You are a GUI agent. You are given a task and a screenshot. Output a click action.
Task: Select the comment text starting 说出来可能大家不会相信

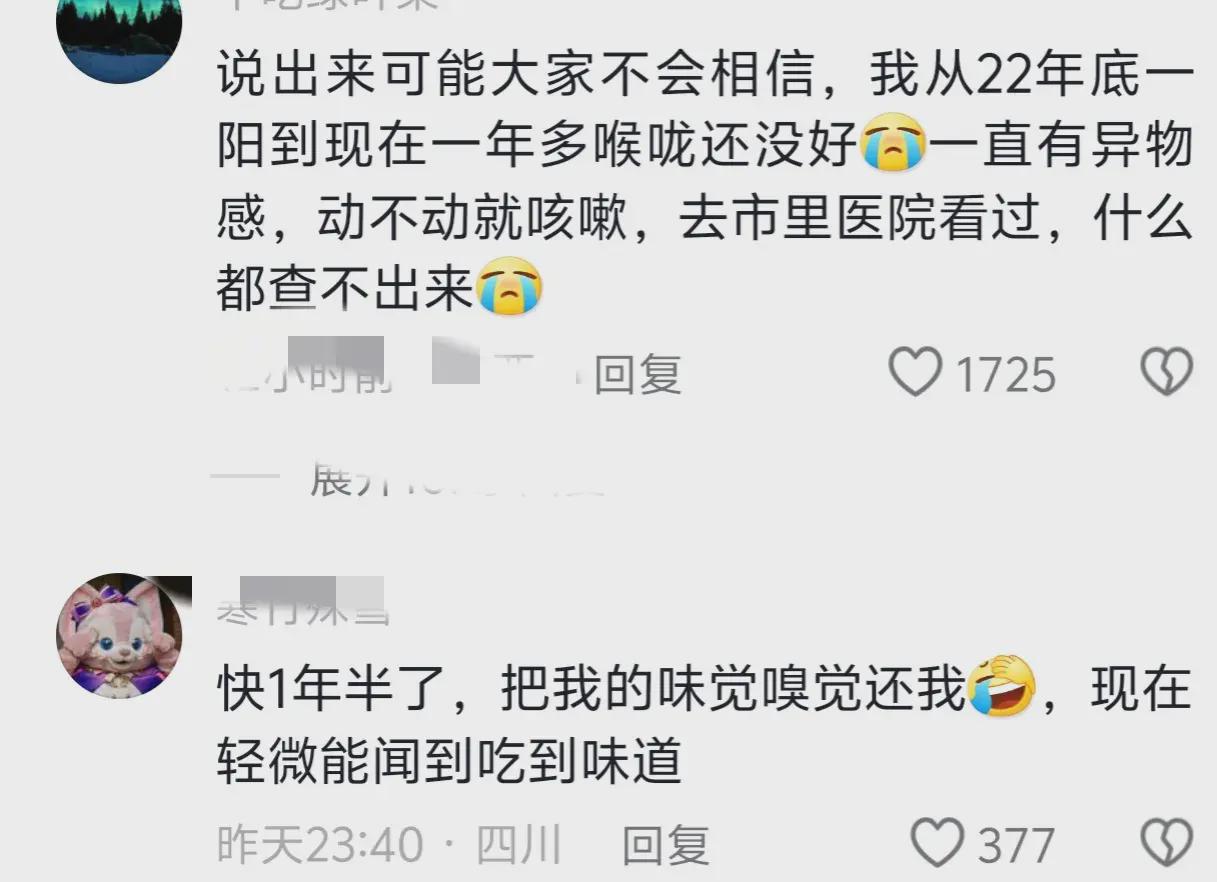coord(704,181)
